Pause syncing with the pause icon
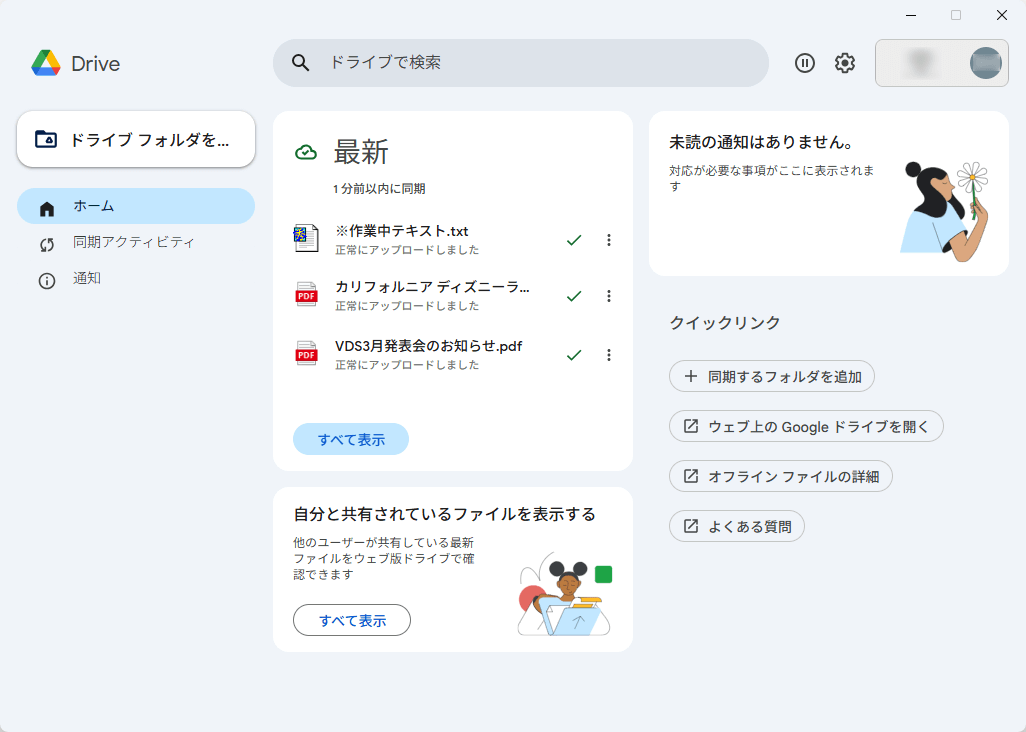 click(x=805, y=63)
